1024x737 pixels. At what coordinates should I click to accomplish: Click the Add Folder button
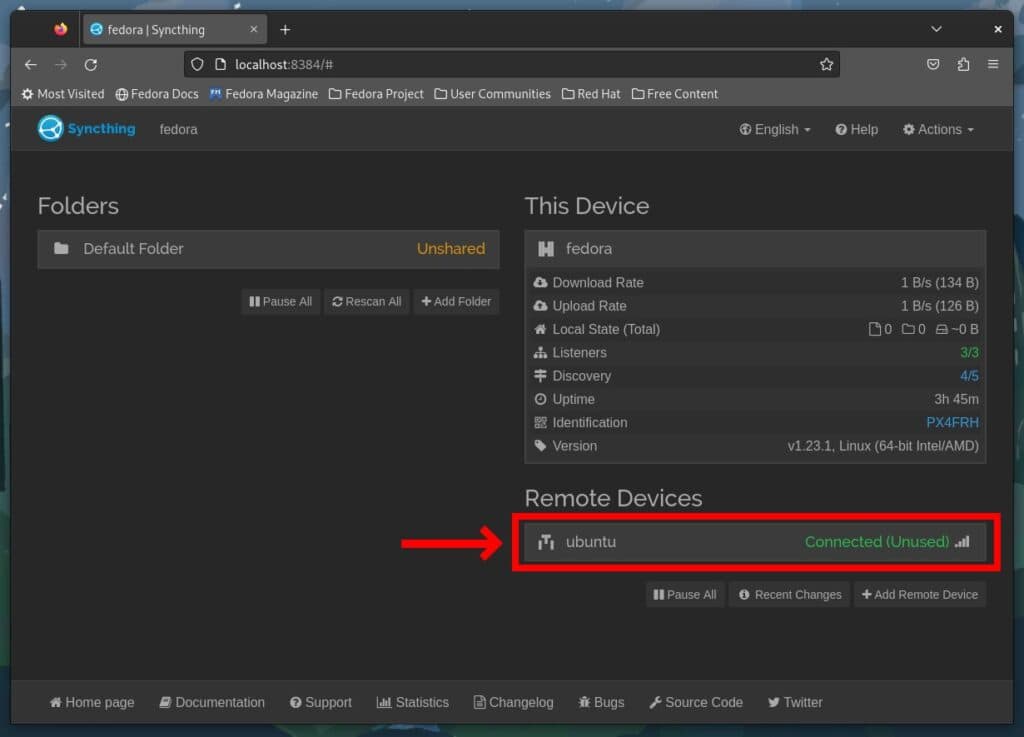pyautogui.click(x=456, y=302)
